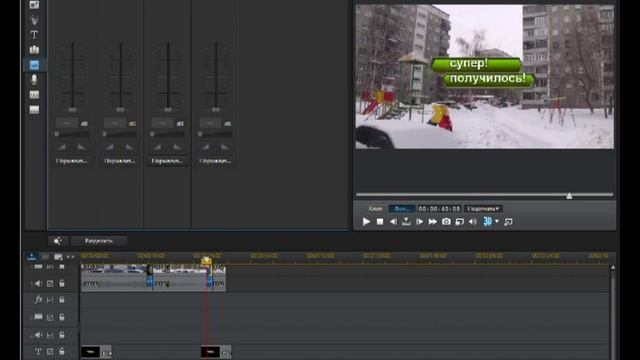Viewport: 640px width, 360px height.
Task: Select the highlighted Audio Mixing Room icon
Action: click(x=34, y=64)
